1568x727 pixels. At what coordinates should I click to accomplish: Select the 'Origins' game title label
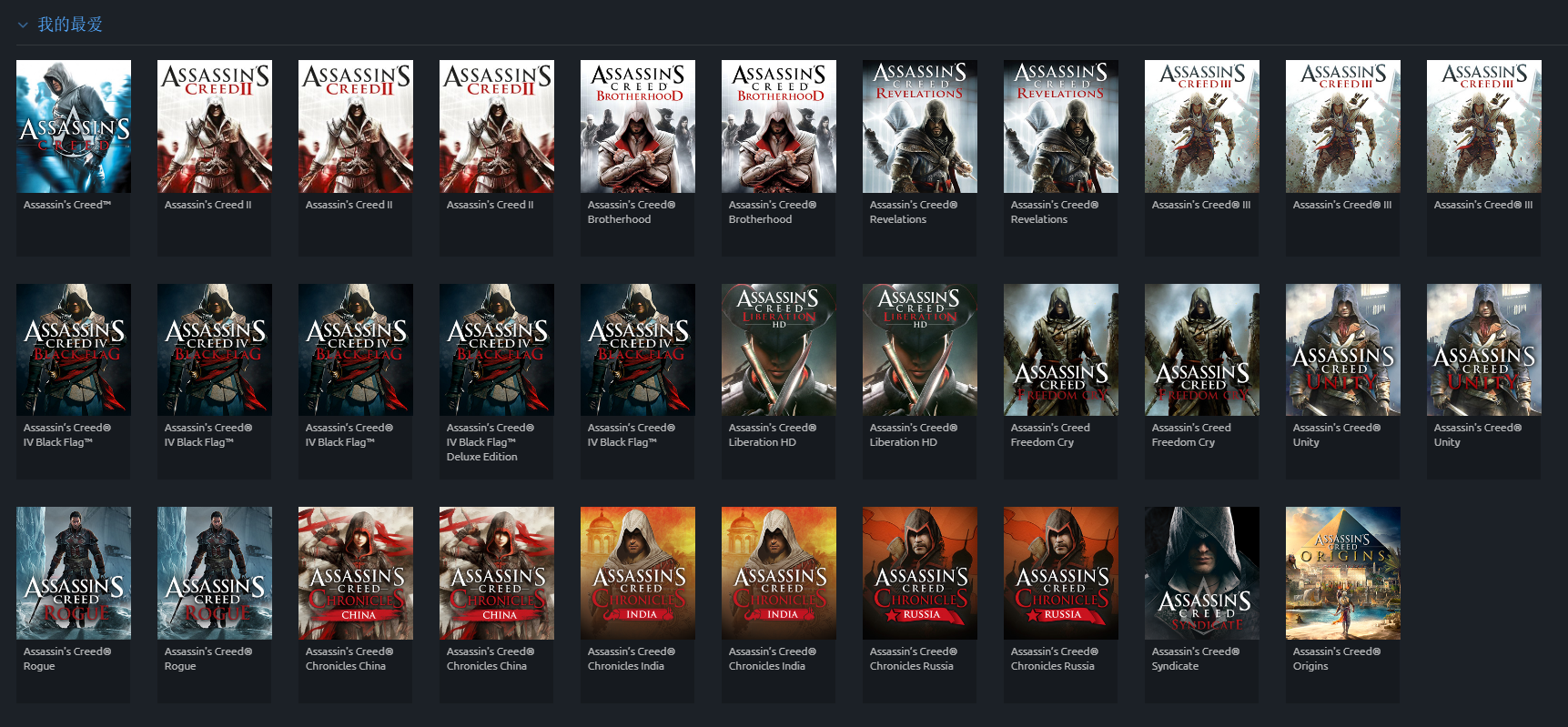tap(1337, 659)
